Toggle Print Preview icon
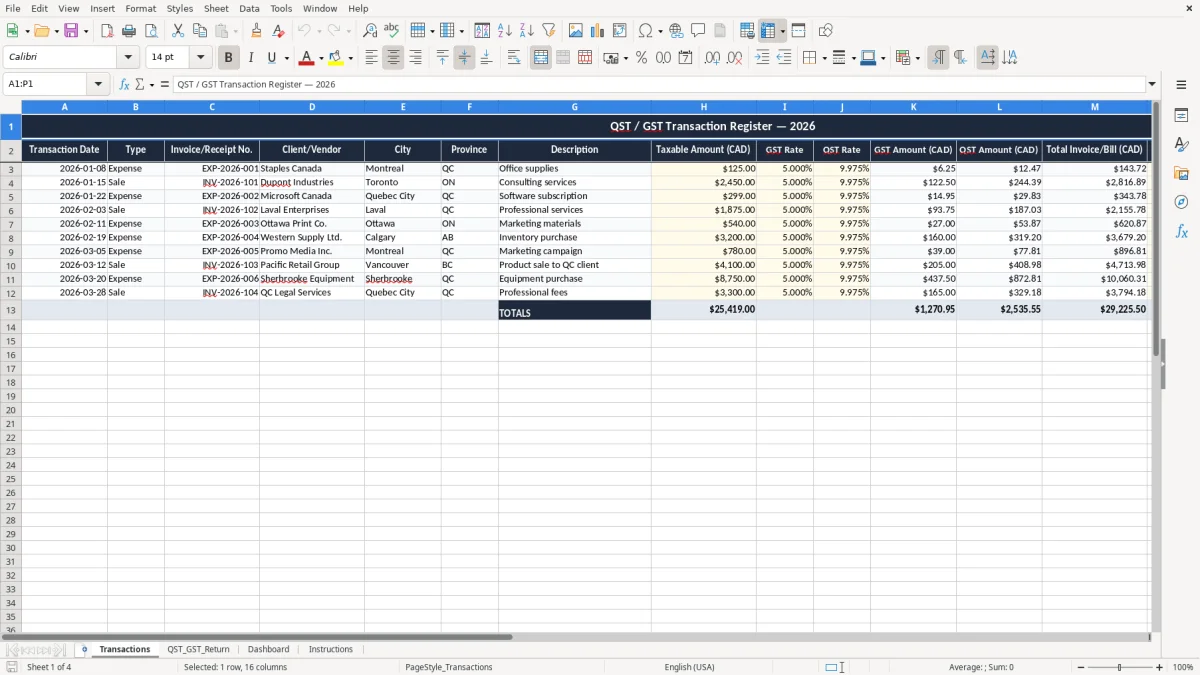 151,31
